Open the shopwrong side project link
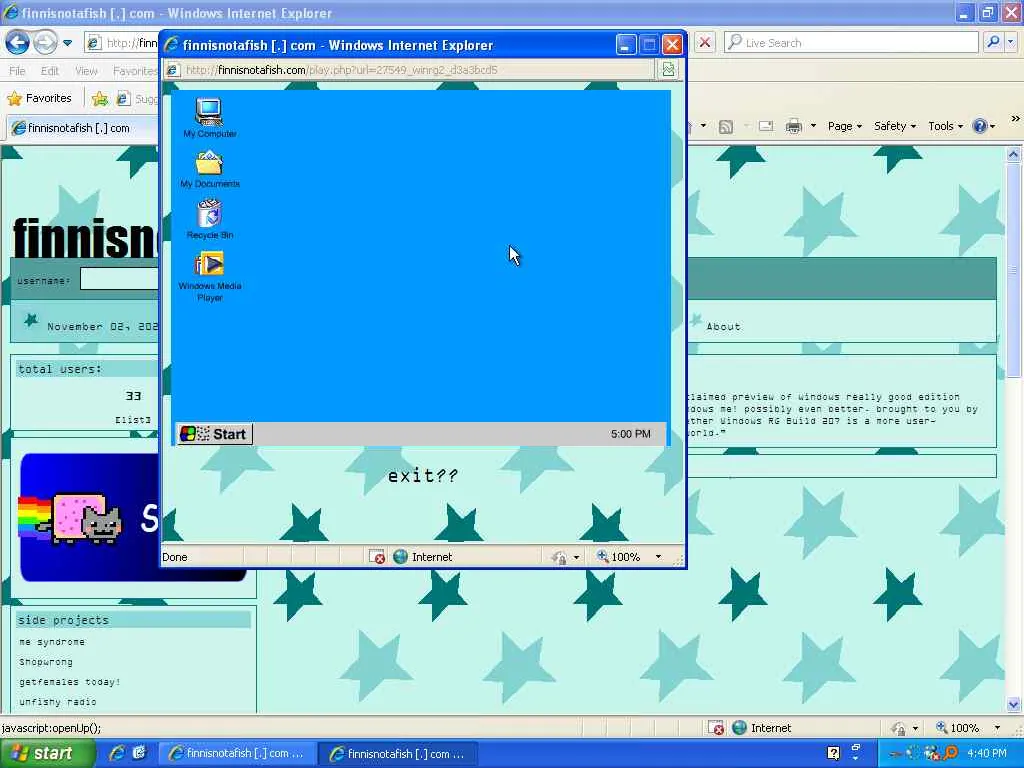 [46, 662]
